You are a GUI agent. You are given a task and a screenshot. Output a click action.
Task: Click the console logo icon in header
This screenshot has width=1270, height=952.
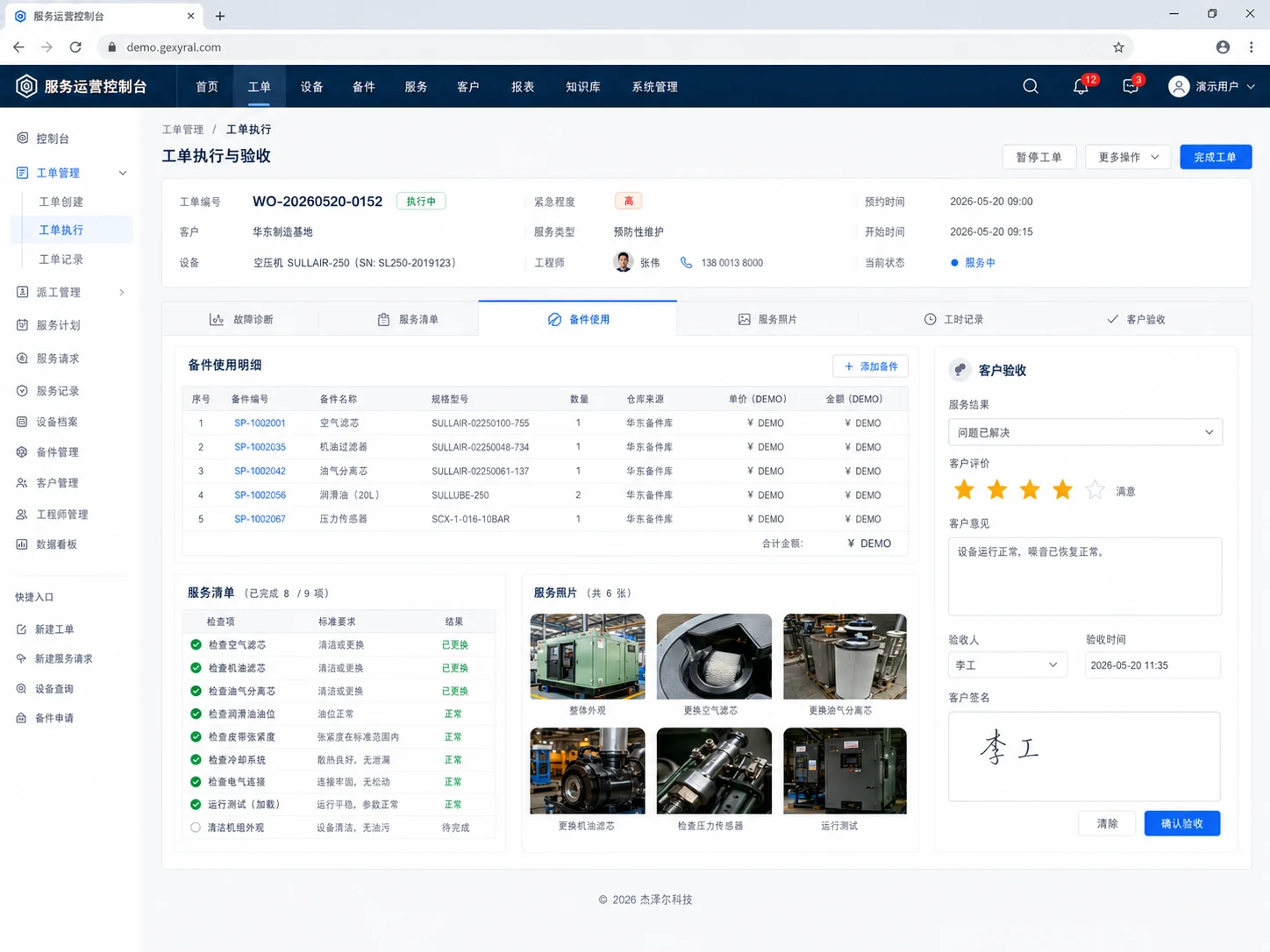(x=26, y=86)
